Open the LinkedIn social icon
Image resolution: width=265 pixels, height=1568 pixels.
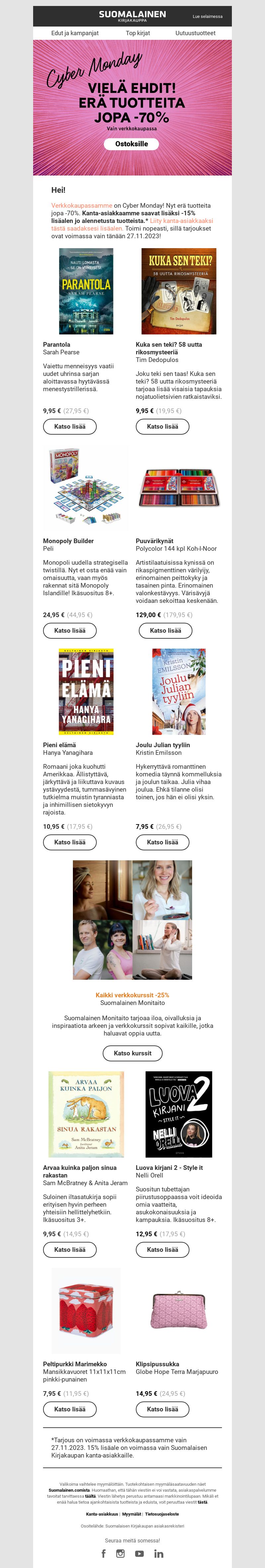pyautogui.click(x=159, y=1553)
